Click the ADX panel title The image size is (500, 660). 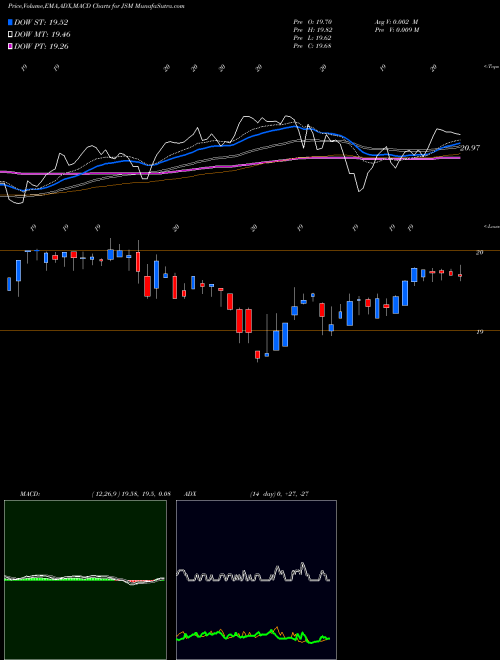(191, 494)
